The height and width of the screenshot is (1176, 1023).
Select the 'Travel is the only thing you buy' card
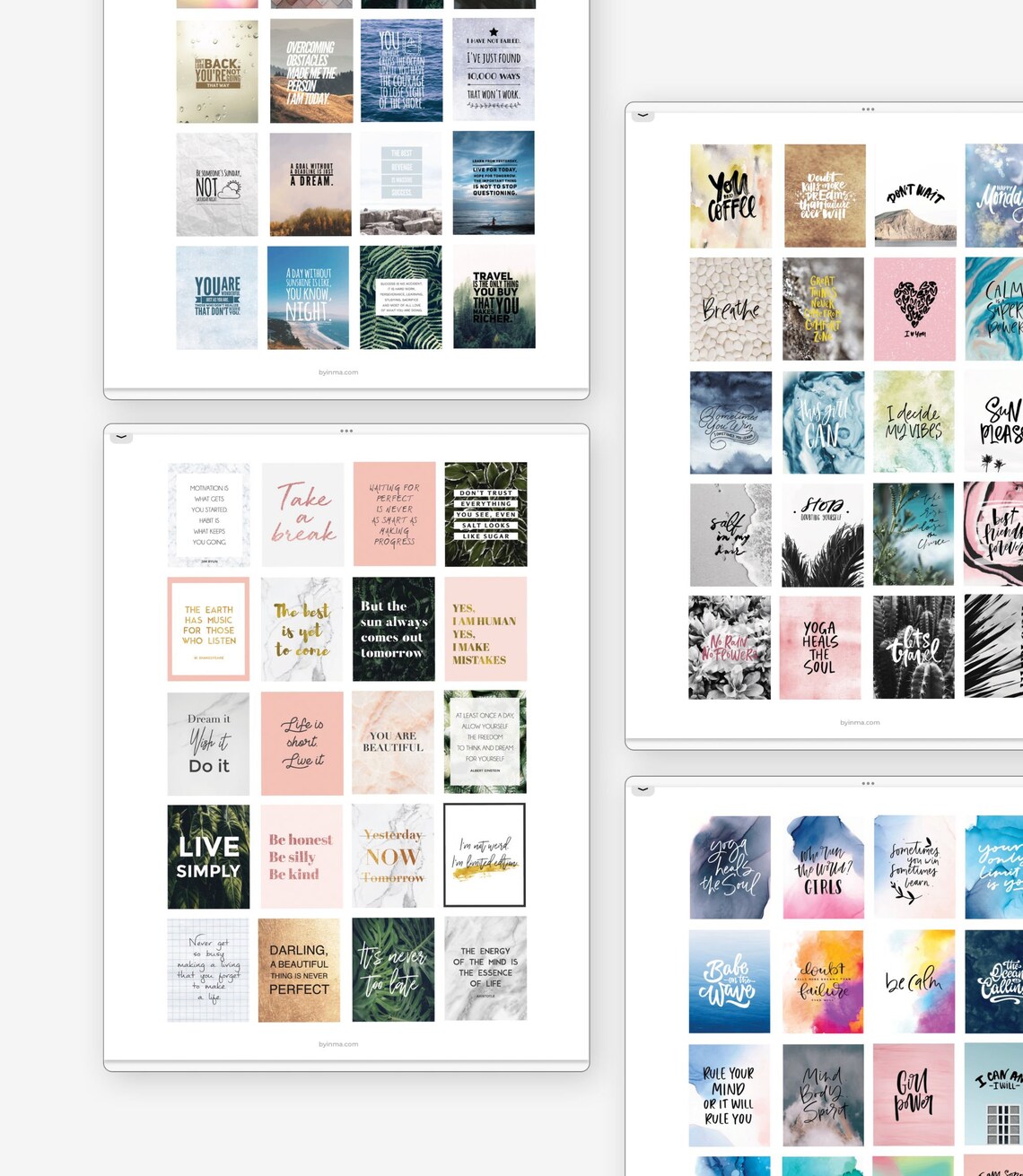[493, 296]
